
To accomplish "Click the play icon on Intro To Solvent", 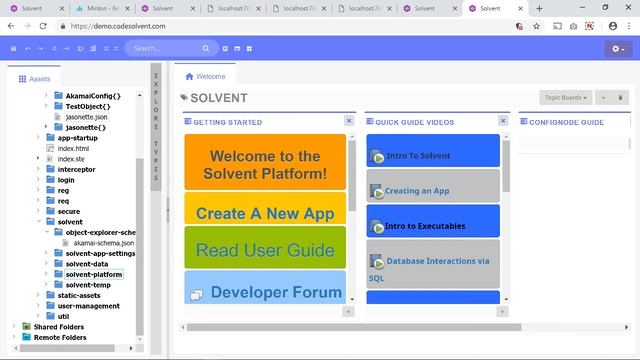I will point(377,156).
